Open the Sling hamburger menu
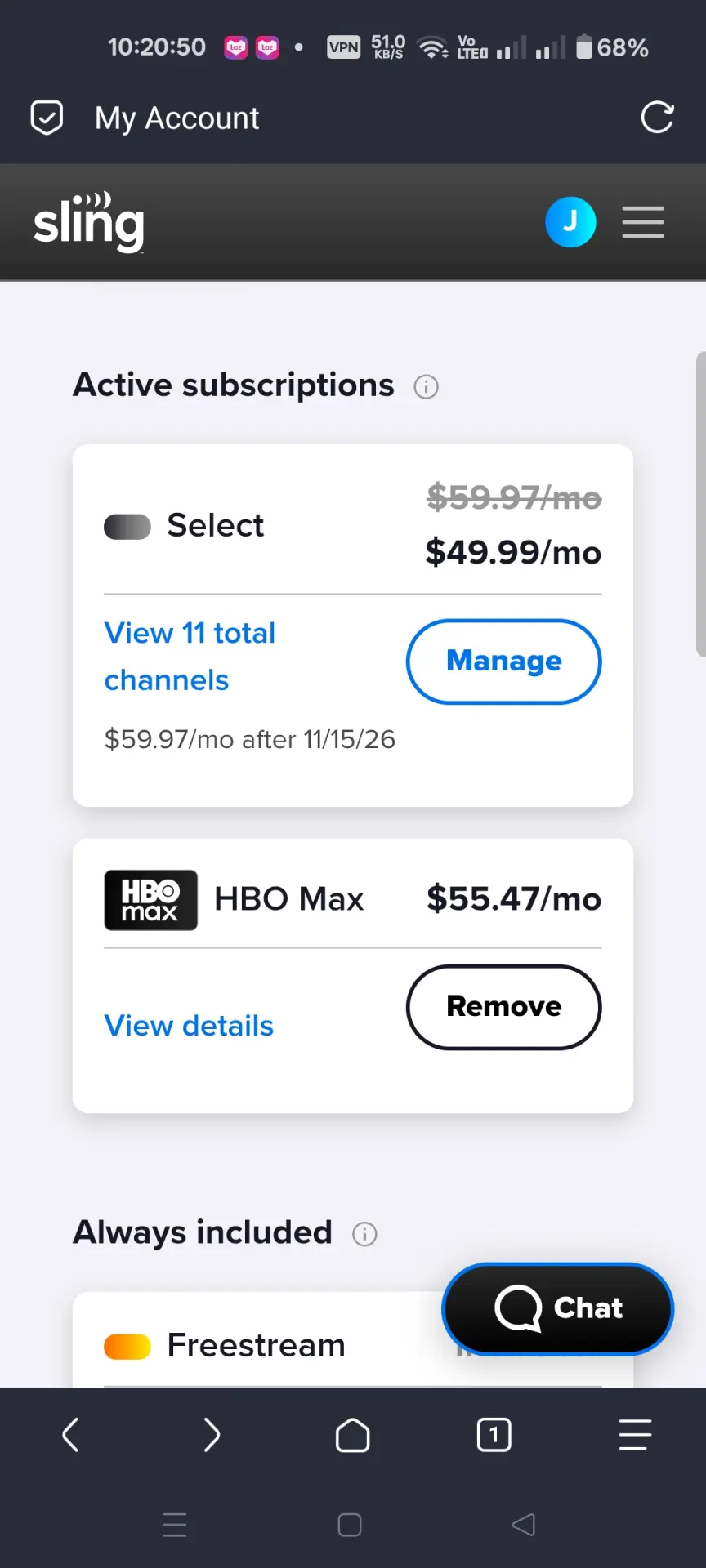 coord(643,222)
